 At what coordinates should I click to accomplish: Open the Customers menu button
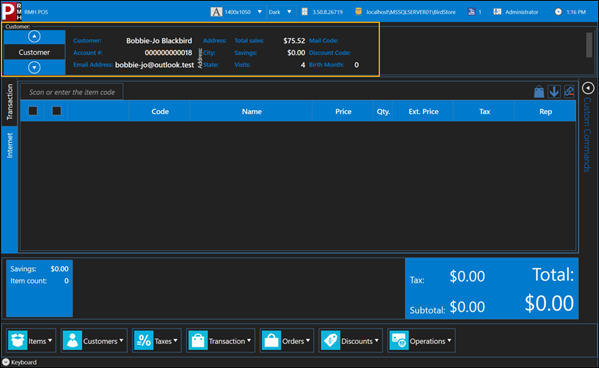[x=94, y=340]
